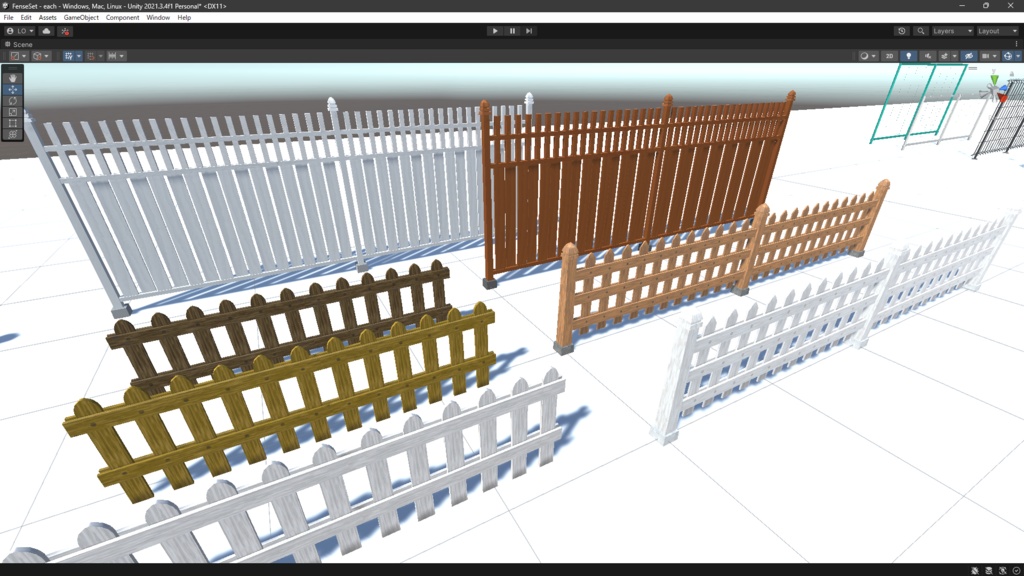Expand the grid settings dropdown arrow
Screen dimensions: 1024x576
click(79, 56)
